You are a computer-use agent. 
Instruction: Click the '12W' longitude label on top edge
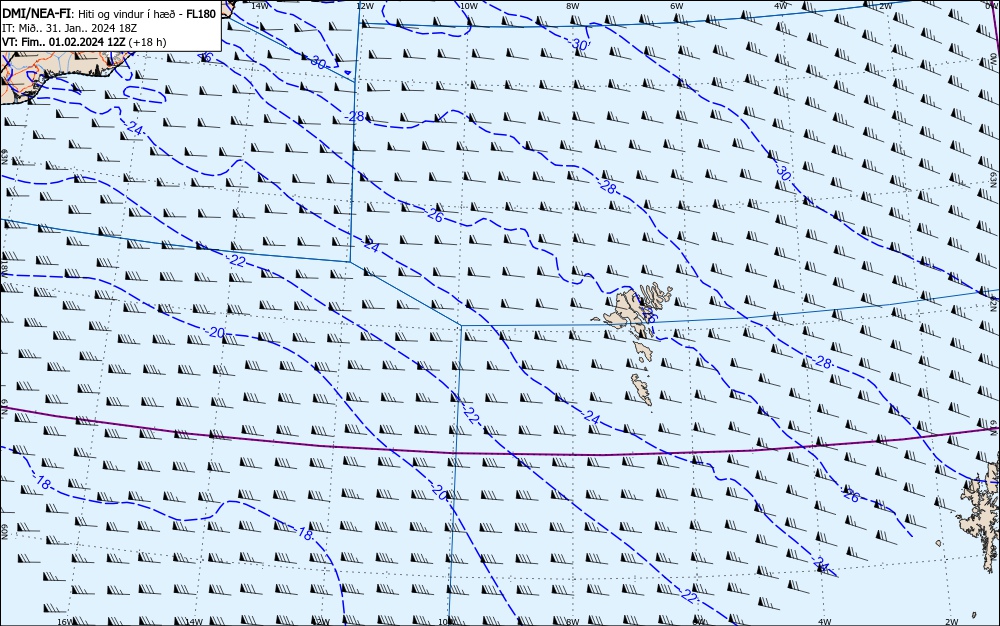coord(365,6)
